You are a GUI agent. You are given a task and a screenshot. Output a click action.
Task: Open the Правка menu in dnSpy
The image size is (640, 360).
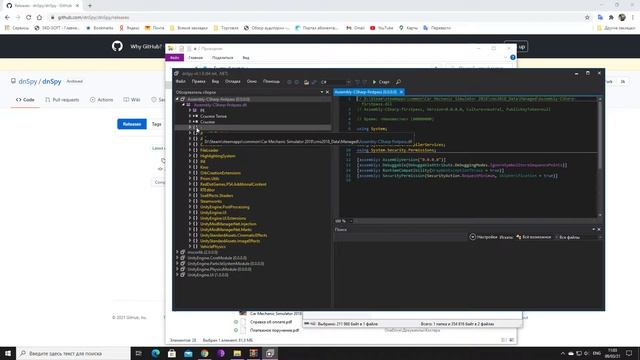tap(198, 82)
